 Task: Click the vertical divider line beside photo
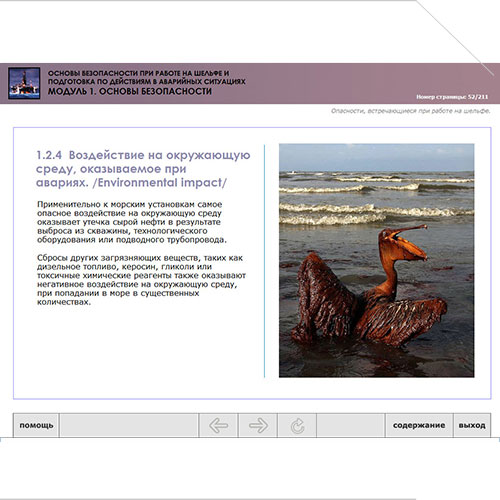pyautogui.click(x=265, y=261)
